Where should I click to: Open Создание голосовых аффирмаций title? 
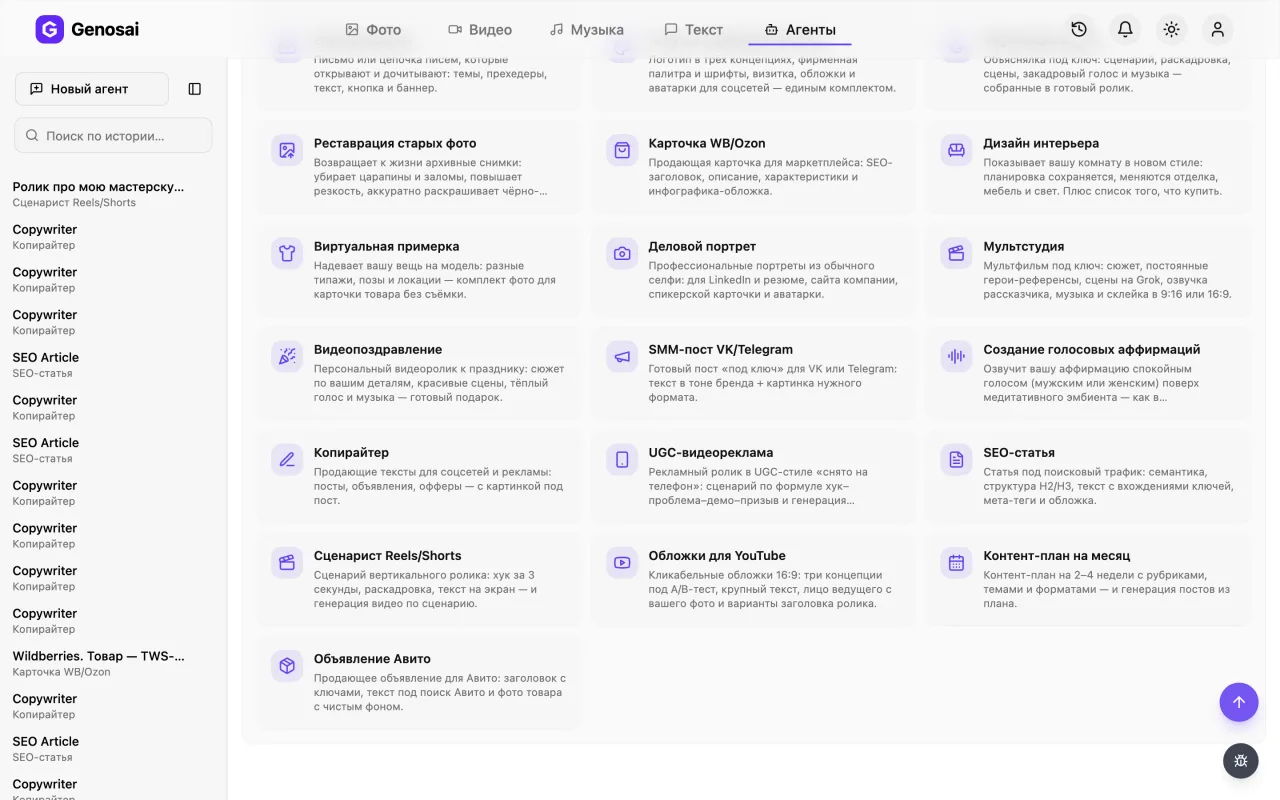coord(1092,349)
